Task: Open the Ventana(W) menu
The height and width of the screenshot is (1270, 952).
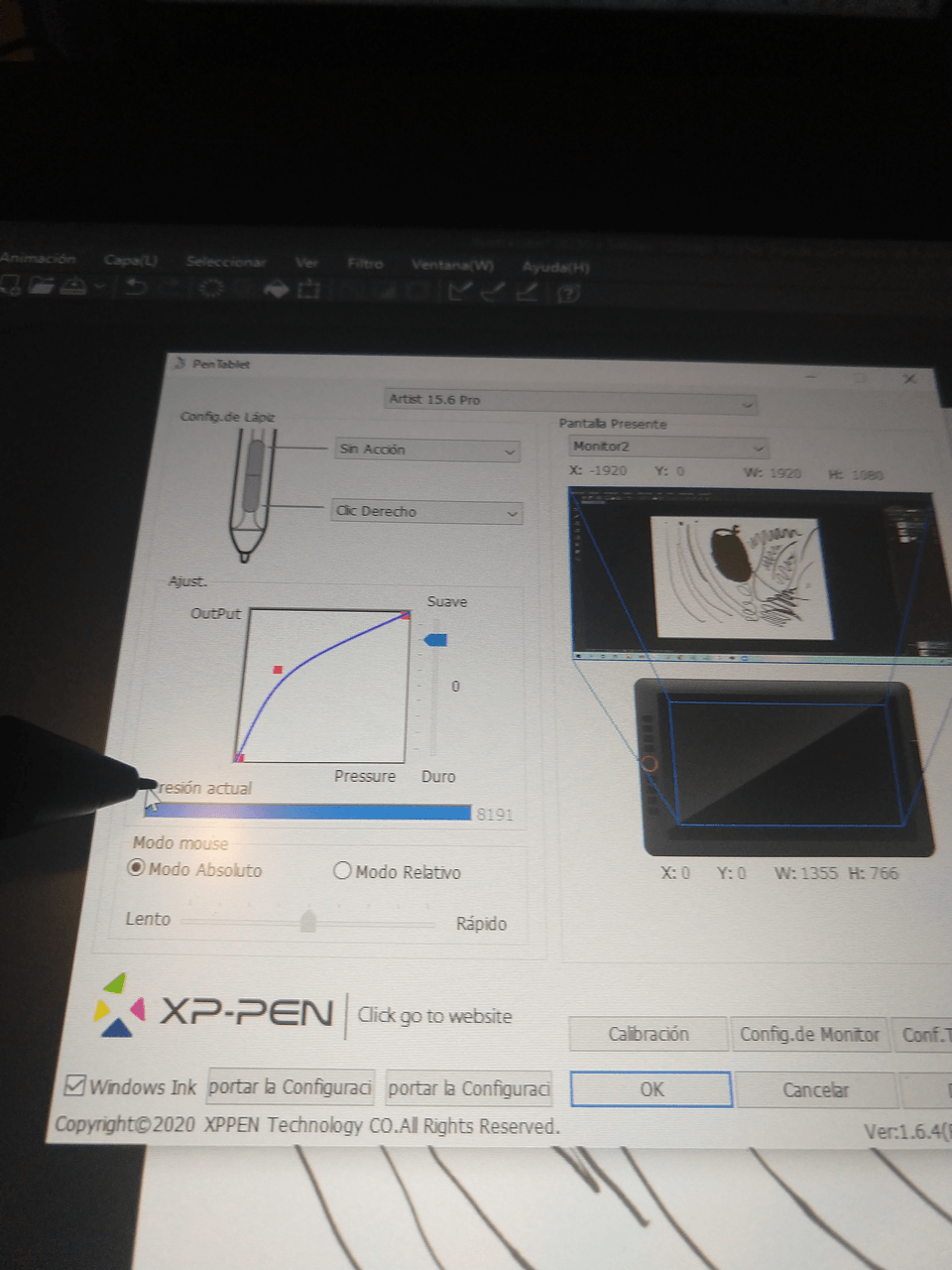Action: pyautogui.click(x=452, y=265)
